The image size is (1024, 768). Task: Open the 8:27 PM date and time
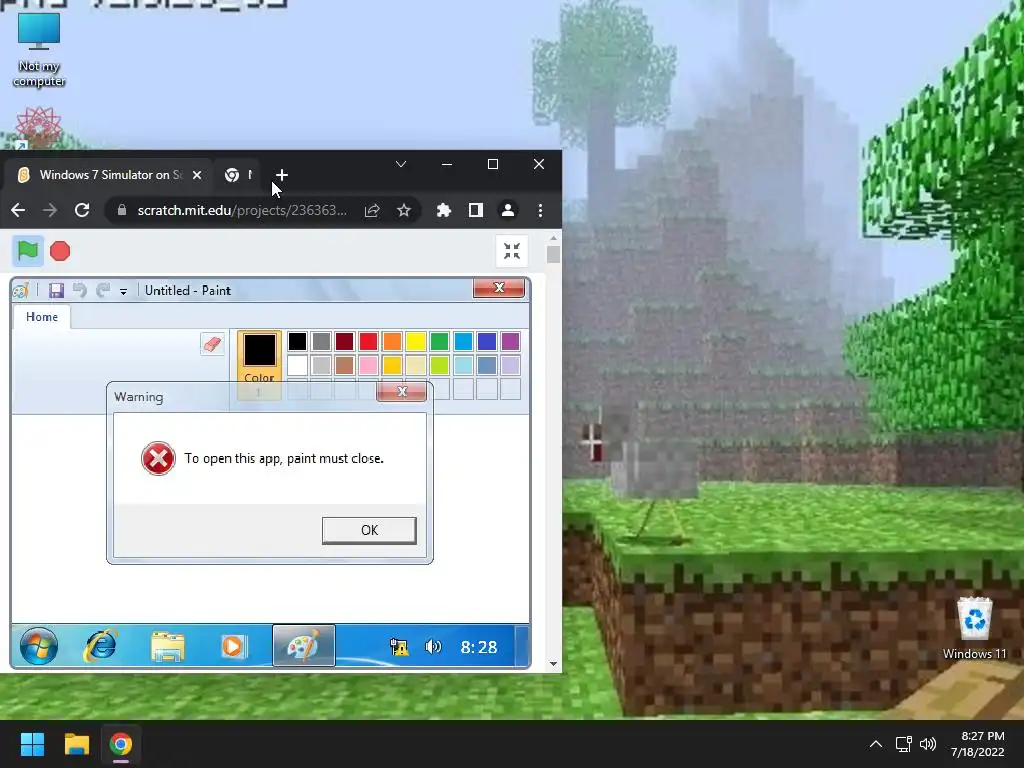coord(978,744)
